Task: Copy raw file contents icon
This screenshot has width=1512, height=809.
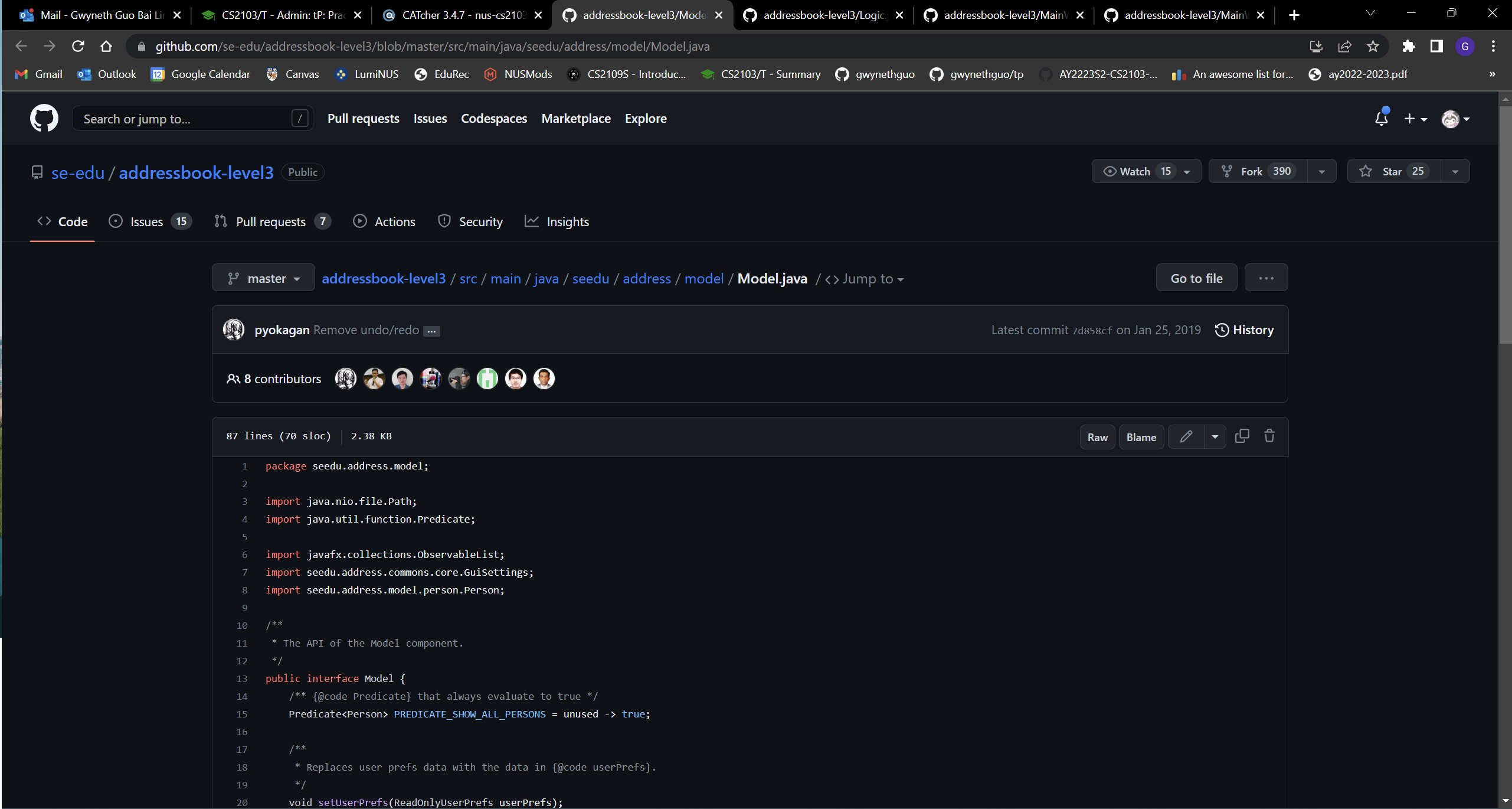Action: (1242, 436)
